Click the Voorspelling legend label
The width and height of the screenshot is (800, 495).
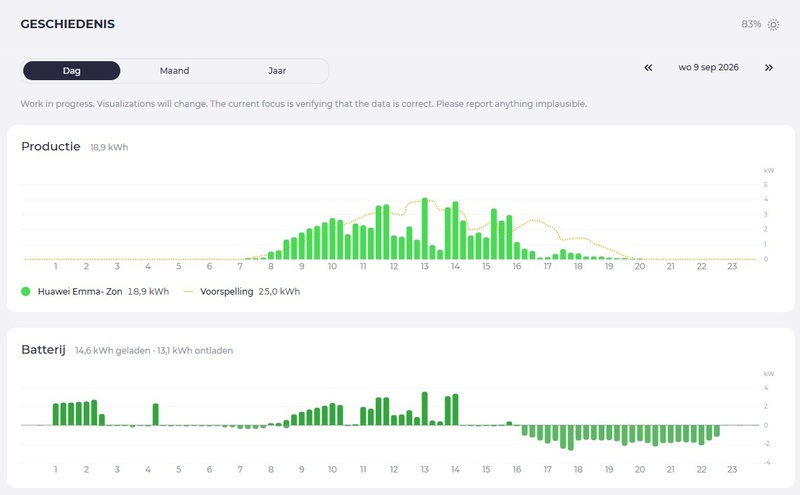pyautogui.click(x=227, y=291)
